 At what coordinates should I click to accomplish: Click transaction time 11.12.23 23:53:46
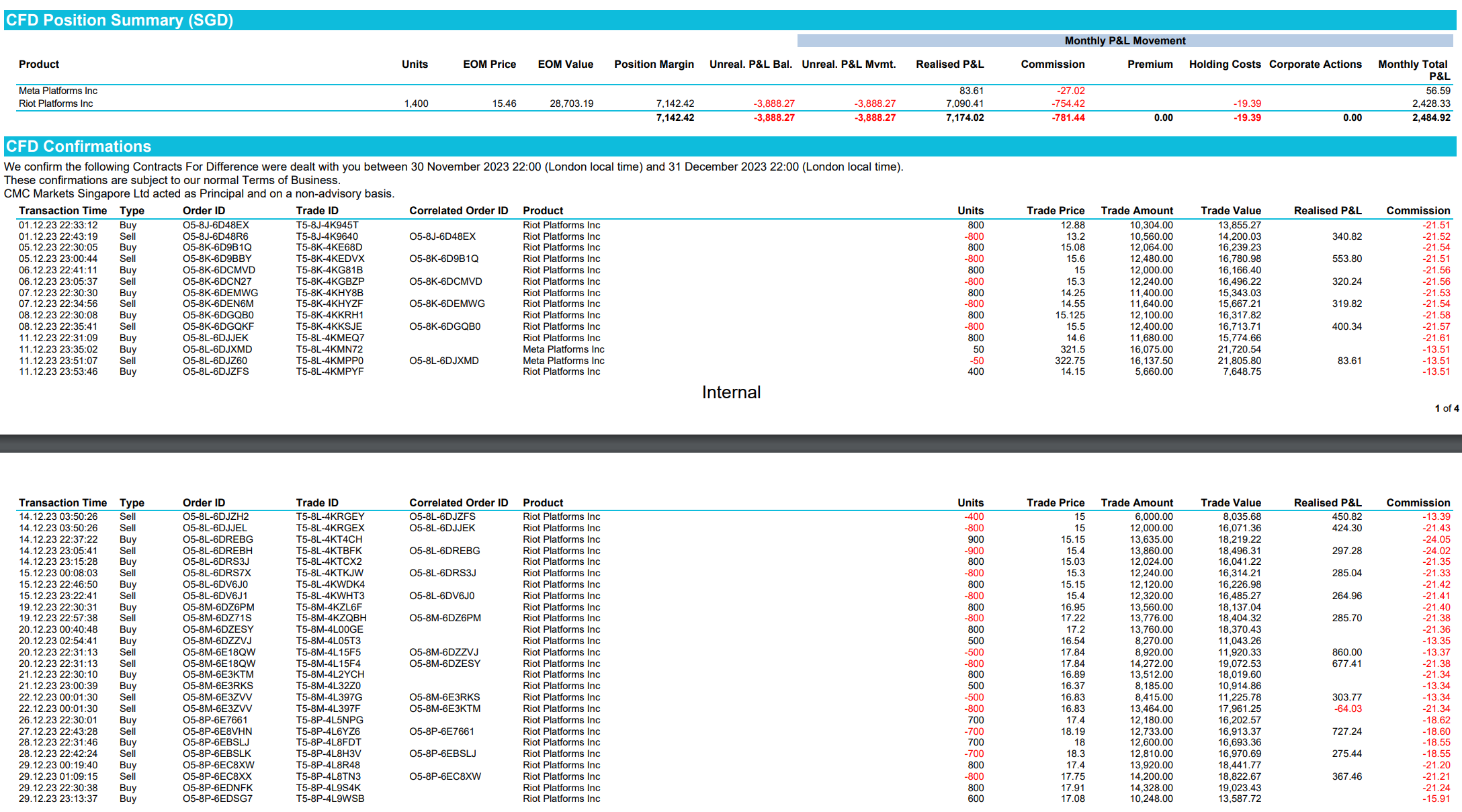[58, 371]
